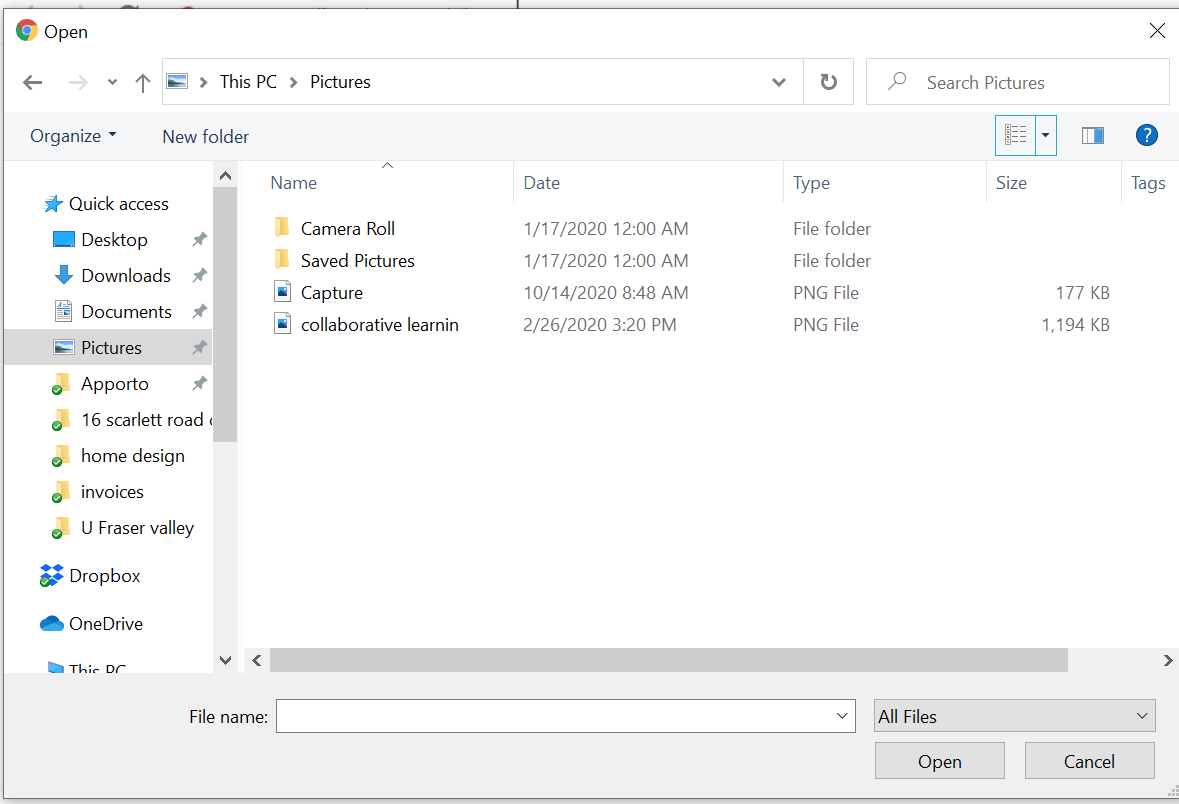The width and height of the screenshot is (1179, 804).
Task: Open the invoices folder
Action: tap(112, 493)
